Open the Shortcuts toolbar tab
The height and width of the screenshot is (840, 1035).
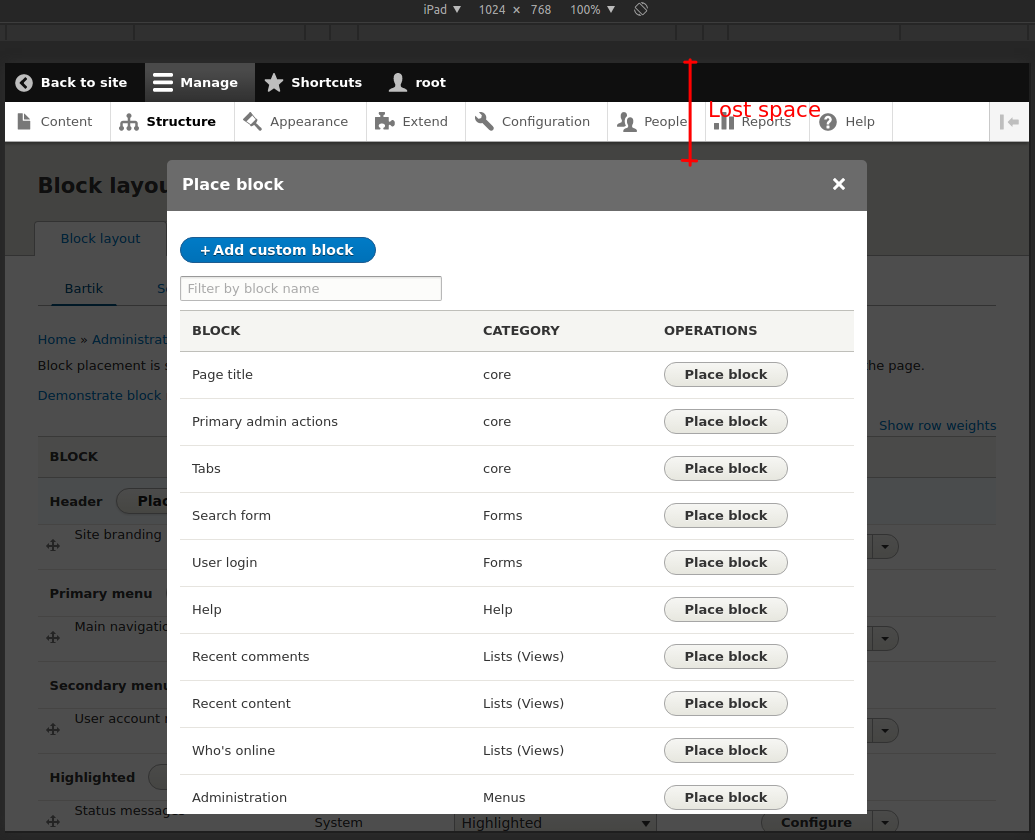313,82
